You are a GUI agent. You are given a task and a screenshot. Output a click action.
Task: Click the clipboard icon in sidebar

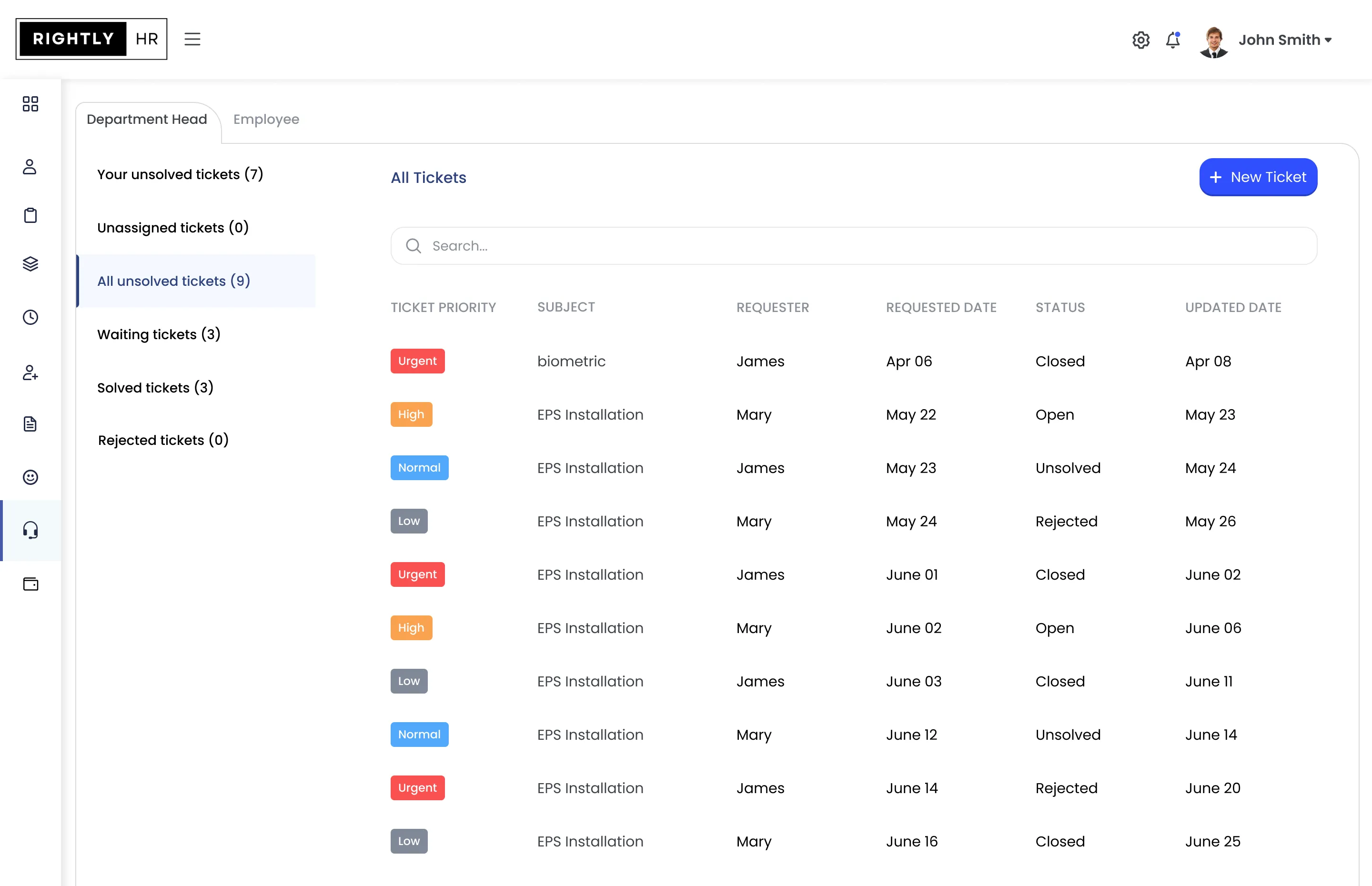tap(30, 215)
